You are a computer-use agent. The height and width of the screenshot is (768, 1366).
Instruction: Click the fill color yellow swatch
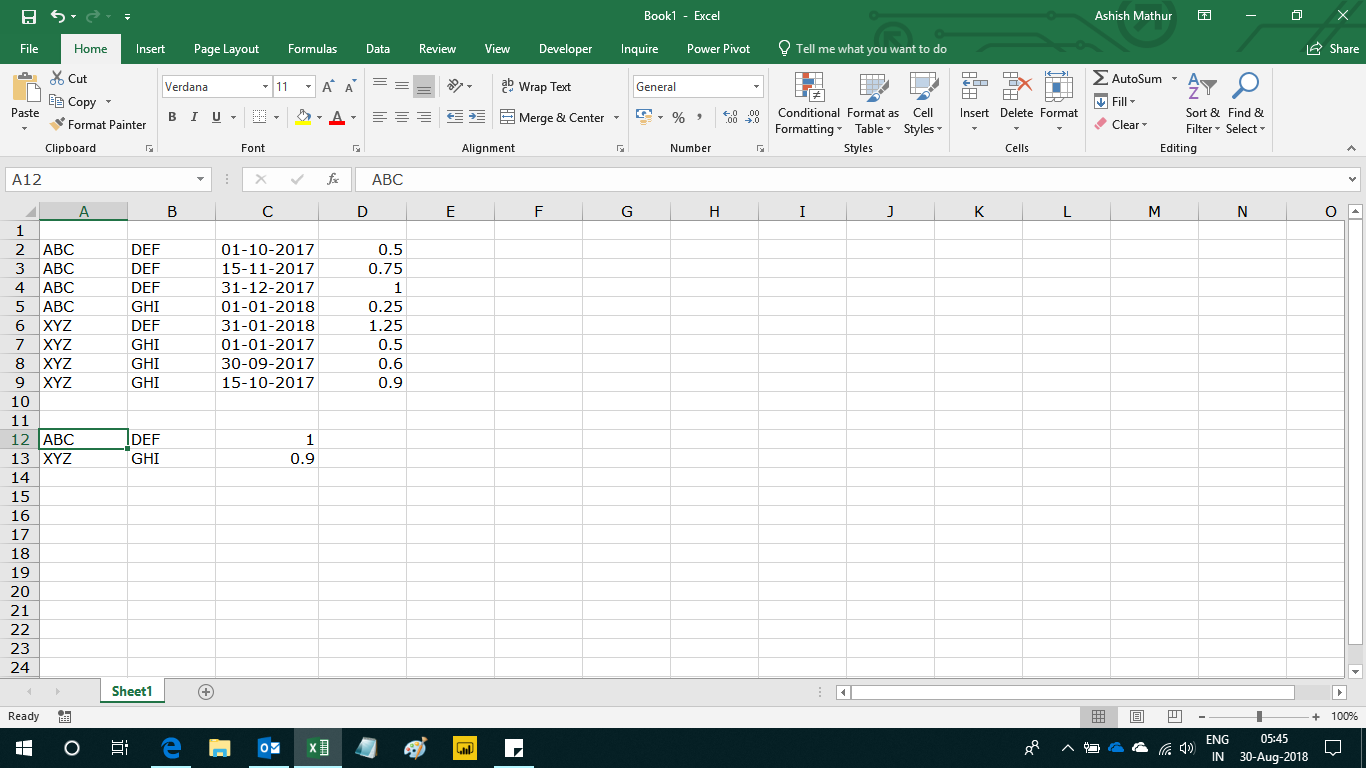click(x=304, y=118)
